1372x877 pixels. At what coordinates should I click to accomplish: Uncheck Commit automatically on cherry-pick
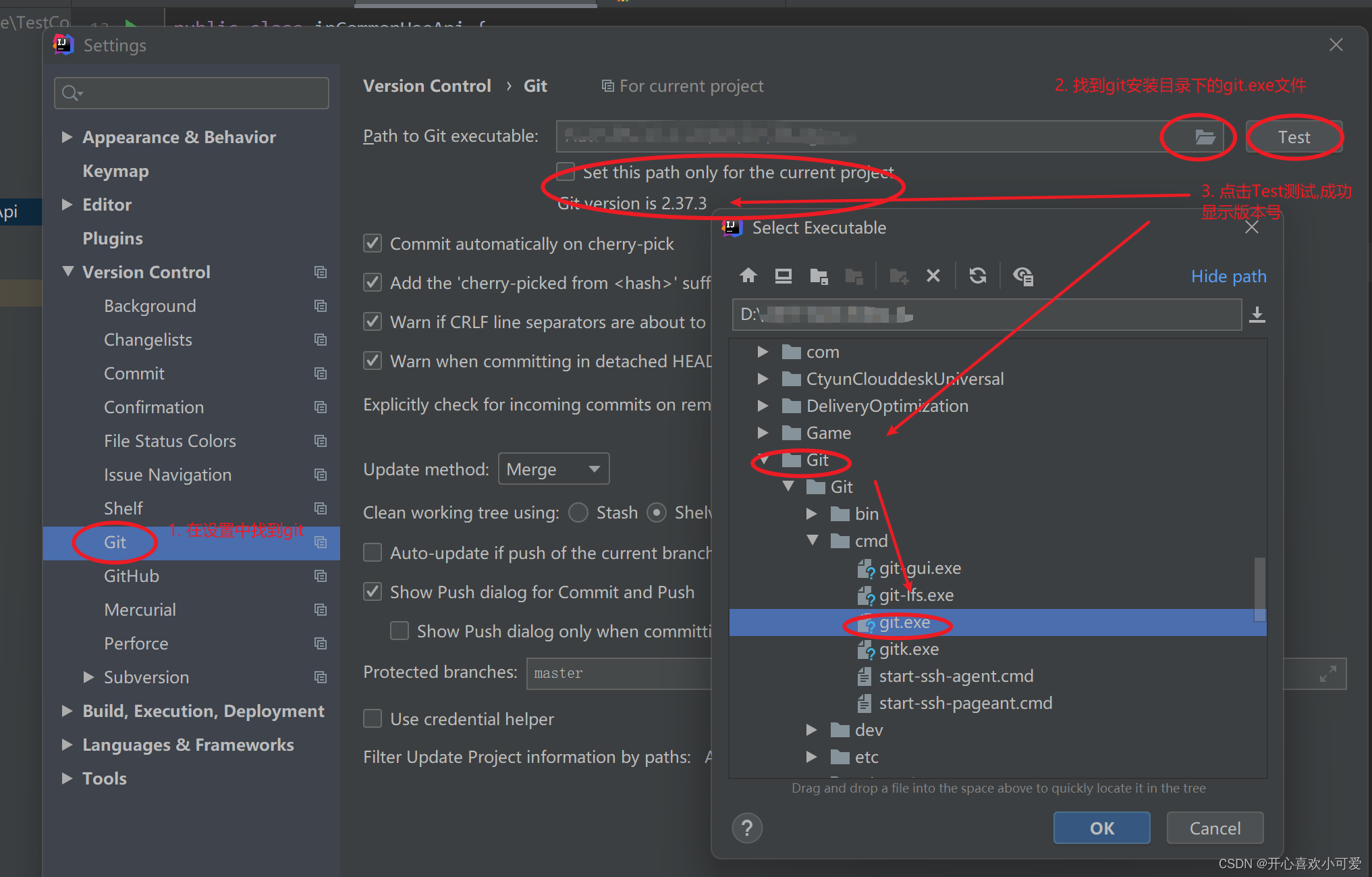(373, 244)
